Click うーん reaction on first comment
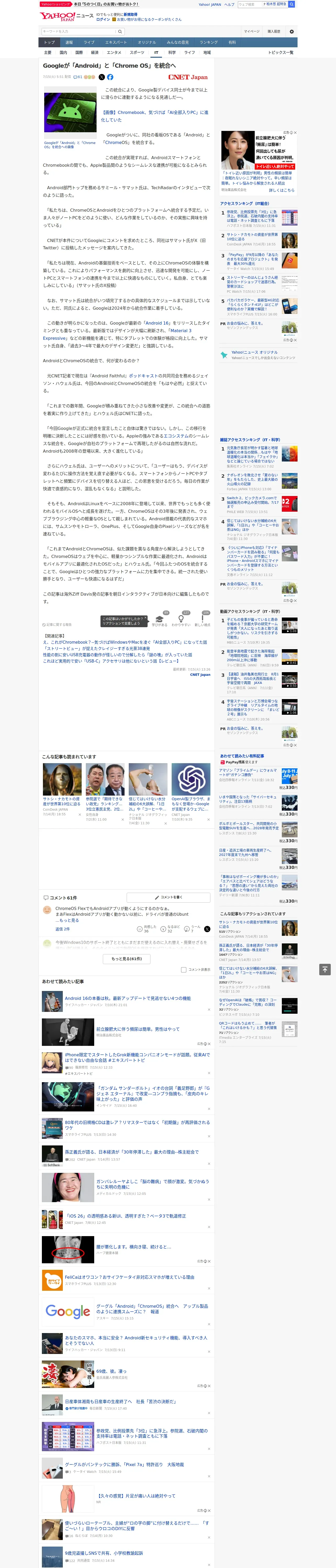 click(x=193, y=929)
